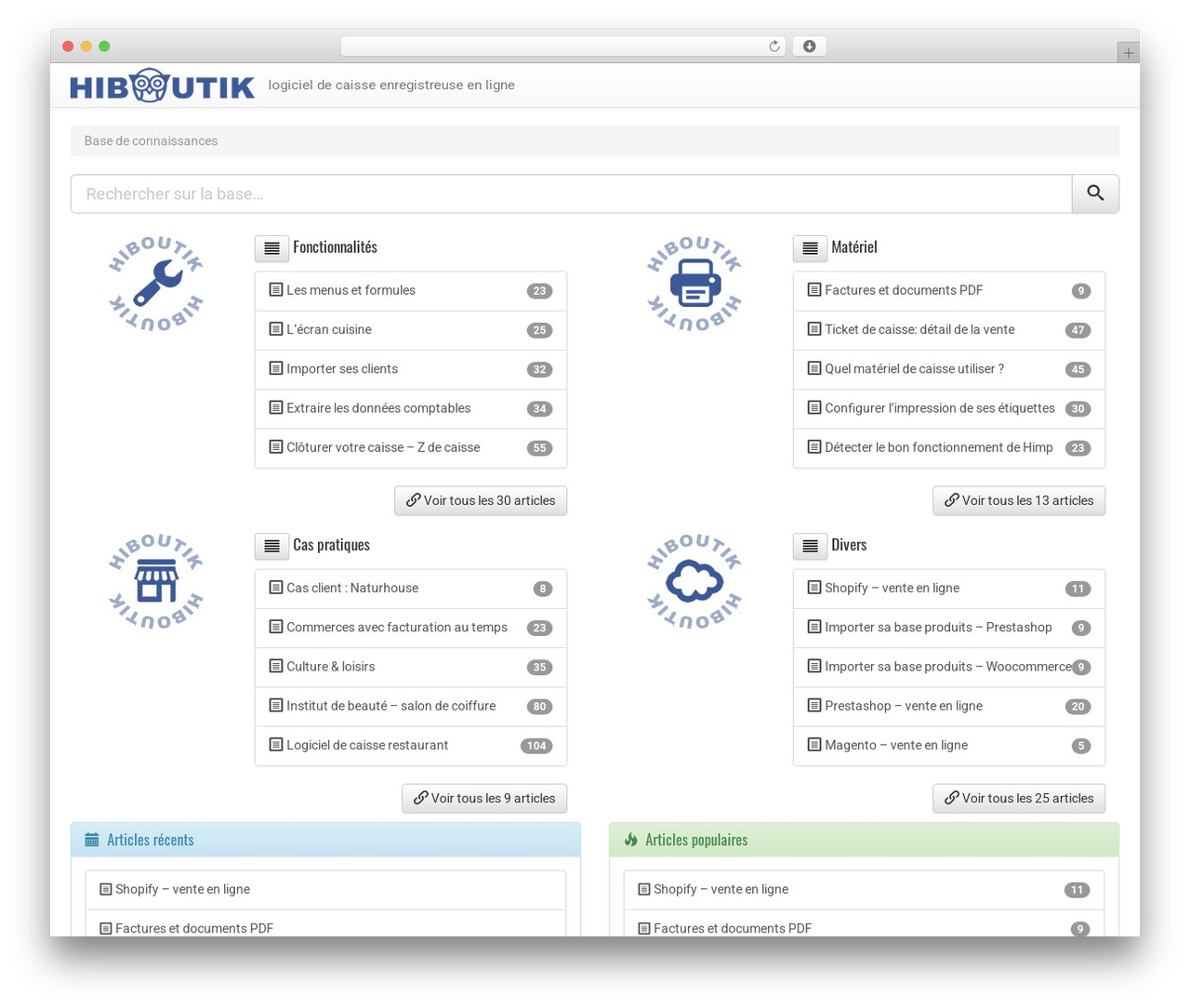Open Extraire les données comptables article
This screenshot has height=1008, width=1190.
tap(411, 408)
